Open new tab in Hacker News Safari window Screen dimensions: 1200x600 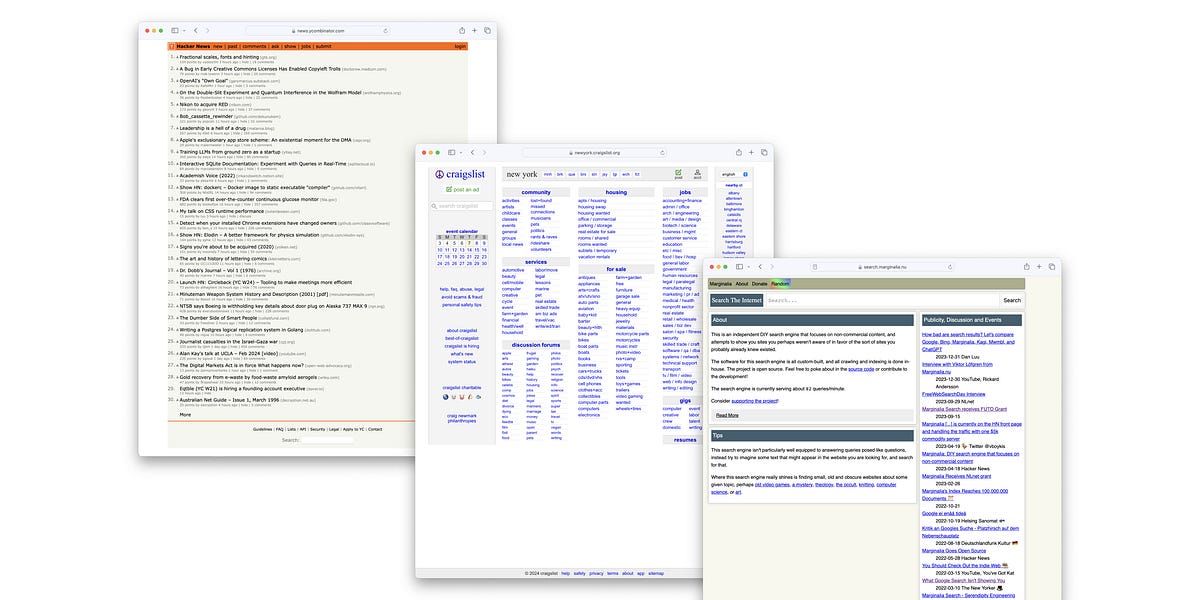[x=475, y=31]
